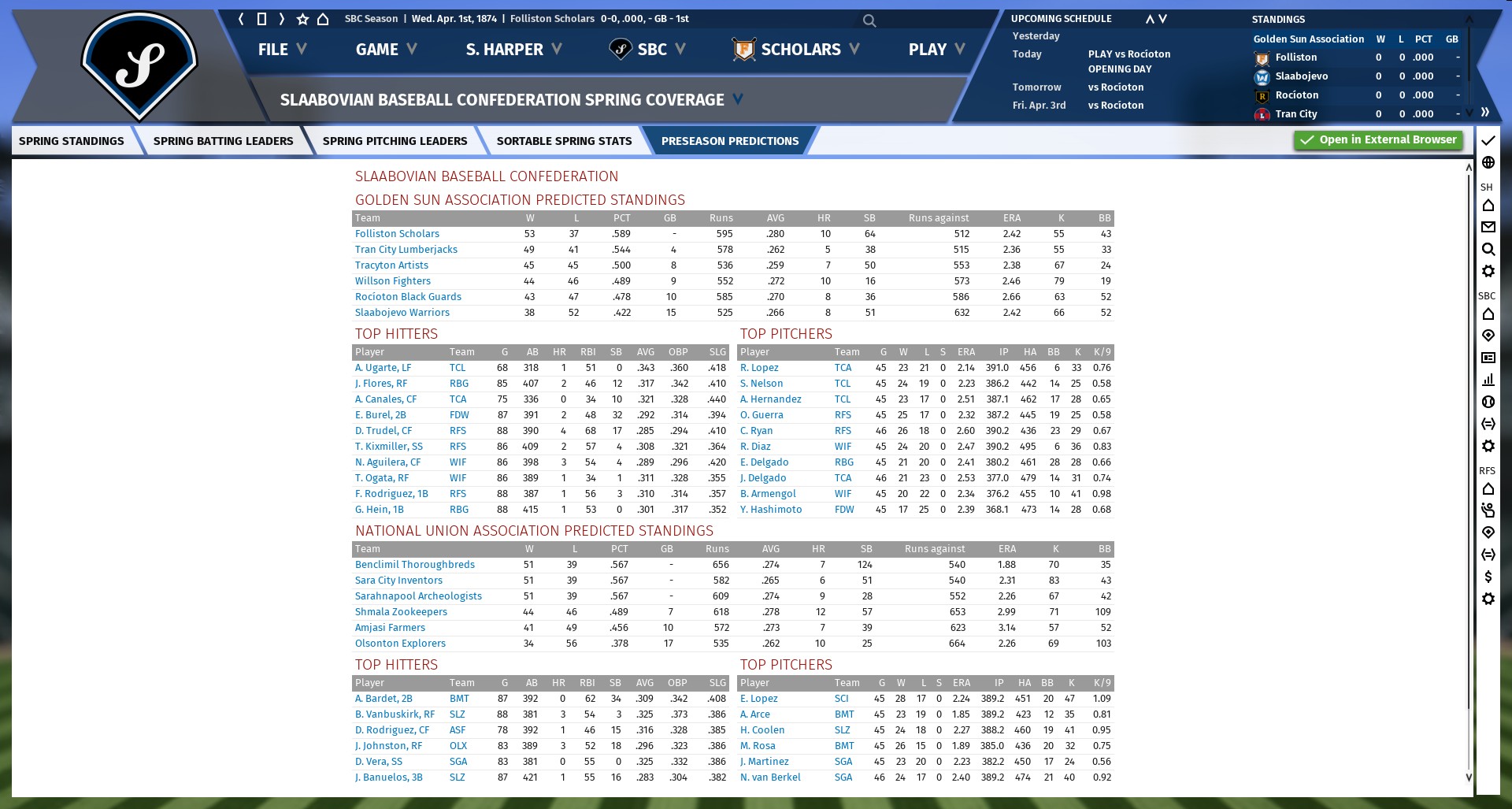This screenshot has width=1512, height=809.
Task: Click the checkmark icon atop the right sidebar
Action: [1488, 140]
